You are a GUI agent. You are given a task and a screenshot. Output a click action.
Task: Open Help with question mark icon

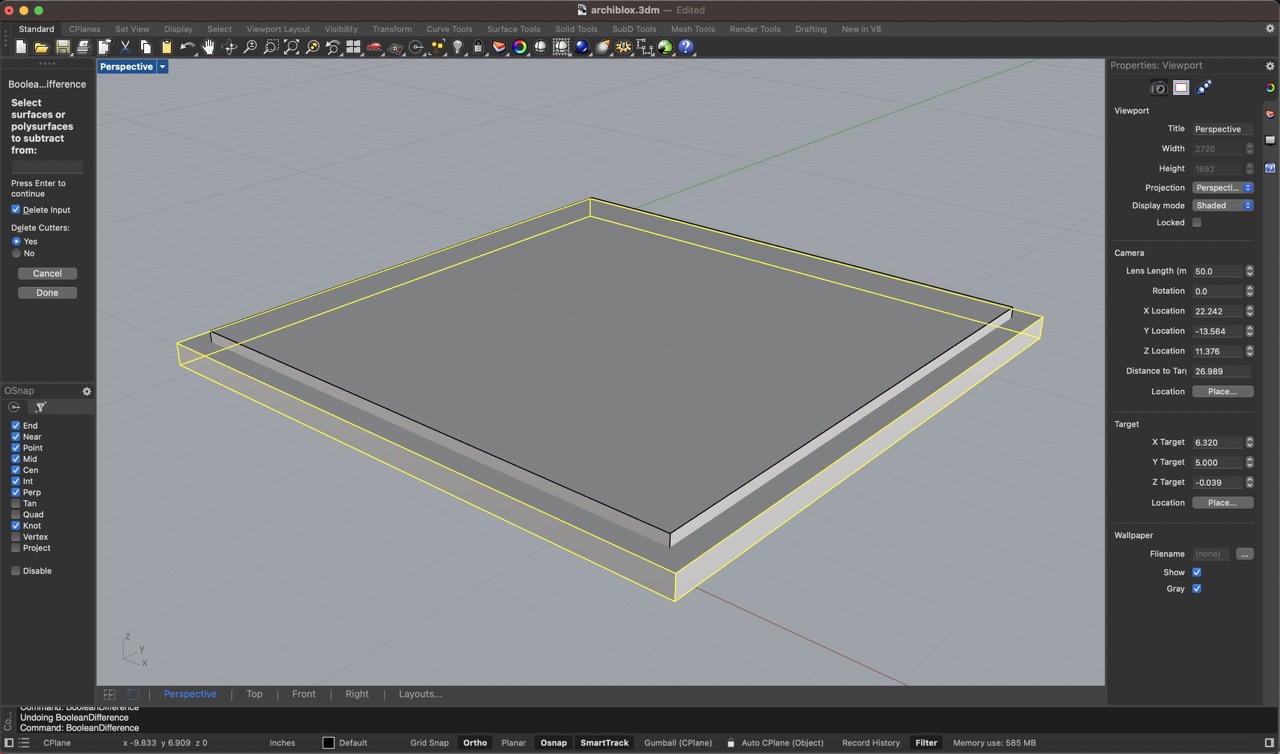tap(686, 47)
